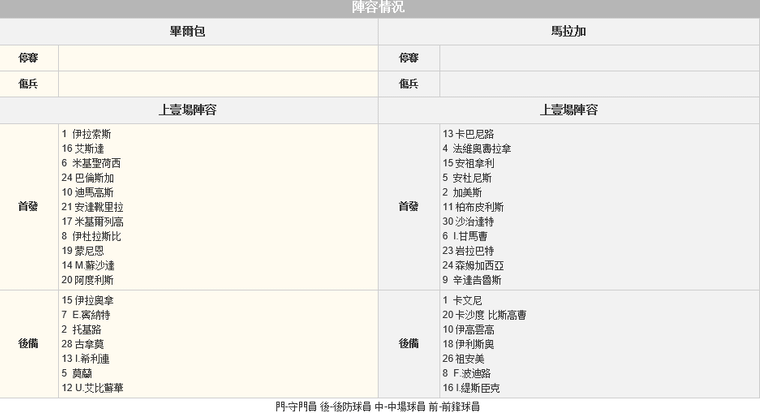Click player 16 艾斯達
The width and height of the screenshot is (760, 413).
coord(83,149)
